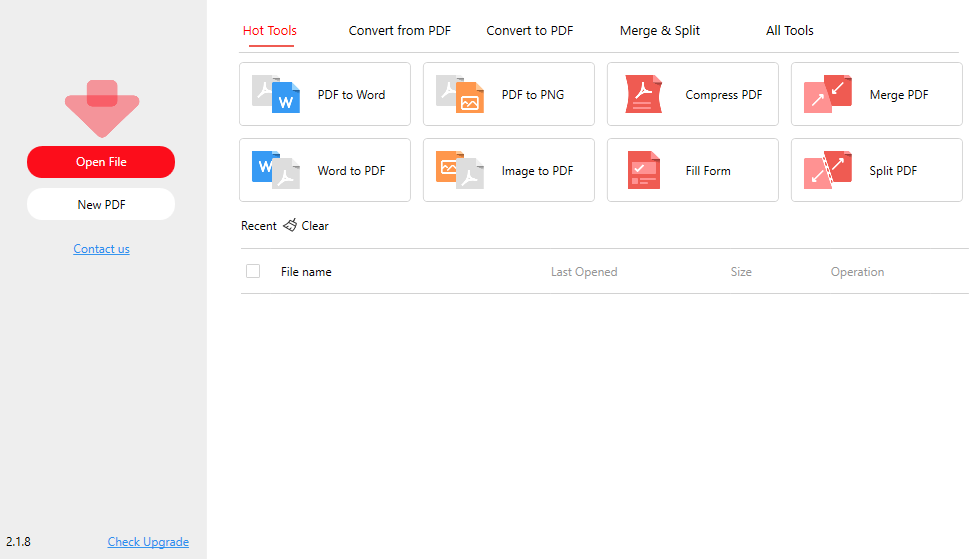The width and height of the screenshot is (978, 559).
Task: Click the Operation column header
Action: tap(857, 272)
